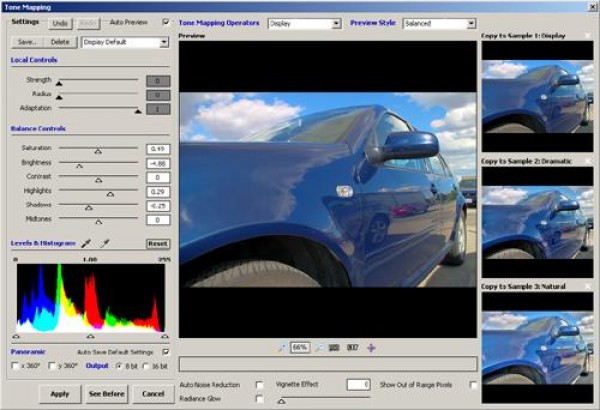Select the black point eyedropper in Levels
Image resolution: width=600 pixels, height=410 pixels.
click(86, 243)
